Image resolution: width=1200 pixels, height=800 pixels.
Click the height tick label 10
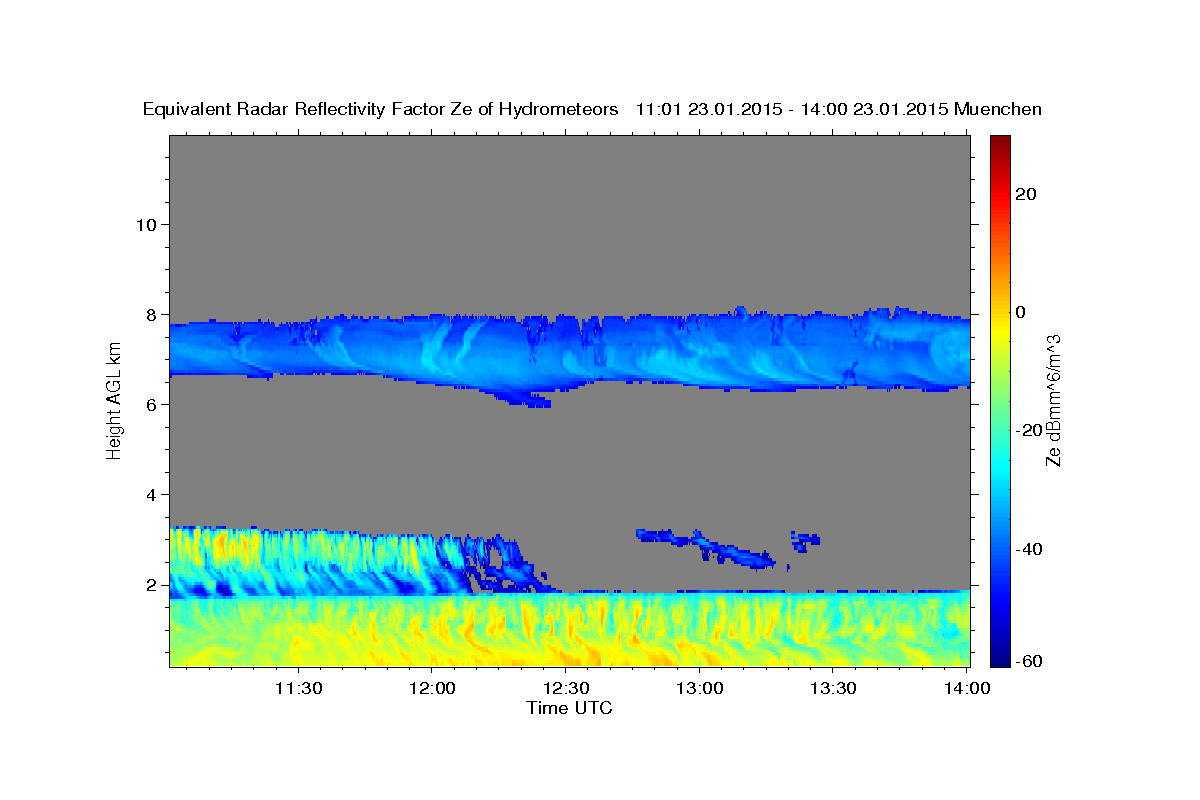pyautogui.click(x=146, y=224)
